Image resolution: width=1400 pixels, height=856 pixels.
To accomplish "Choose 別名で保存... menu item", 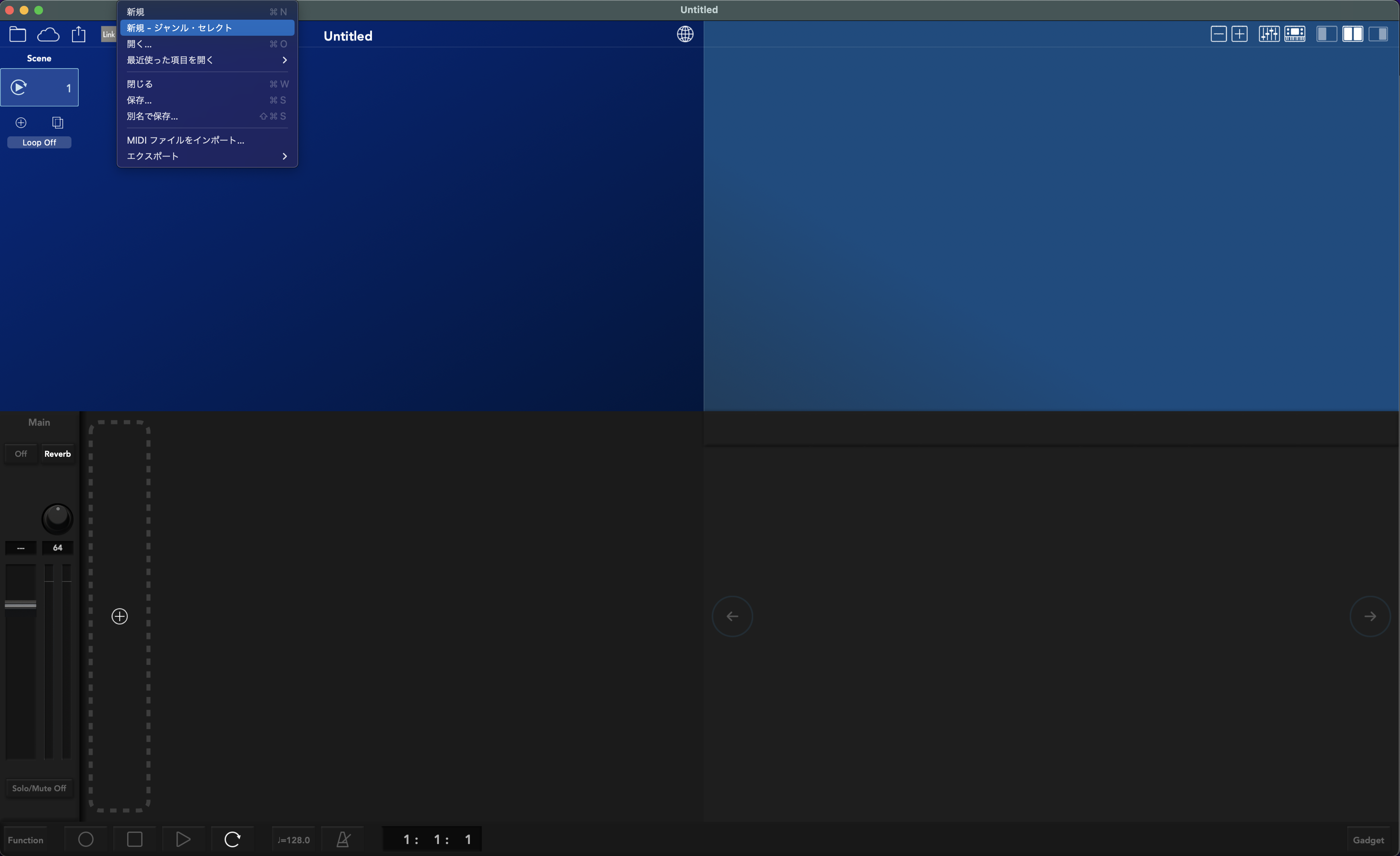I will (207, 116).
